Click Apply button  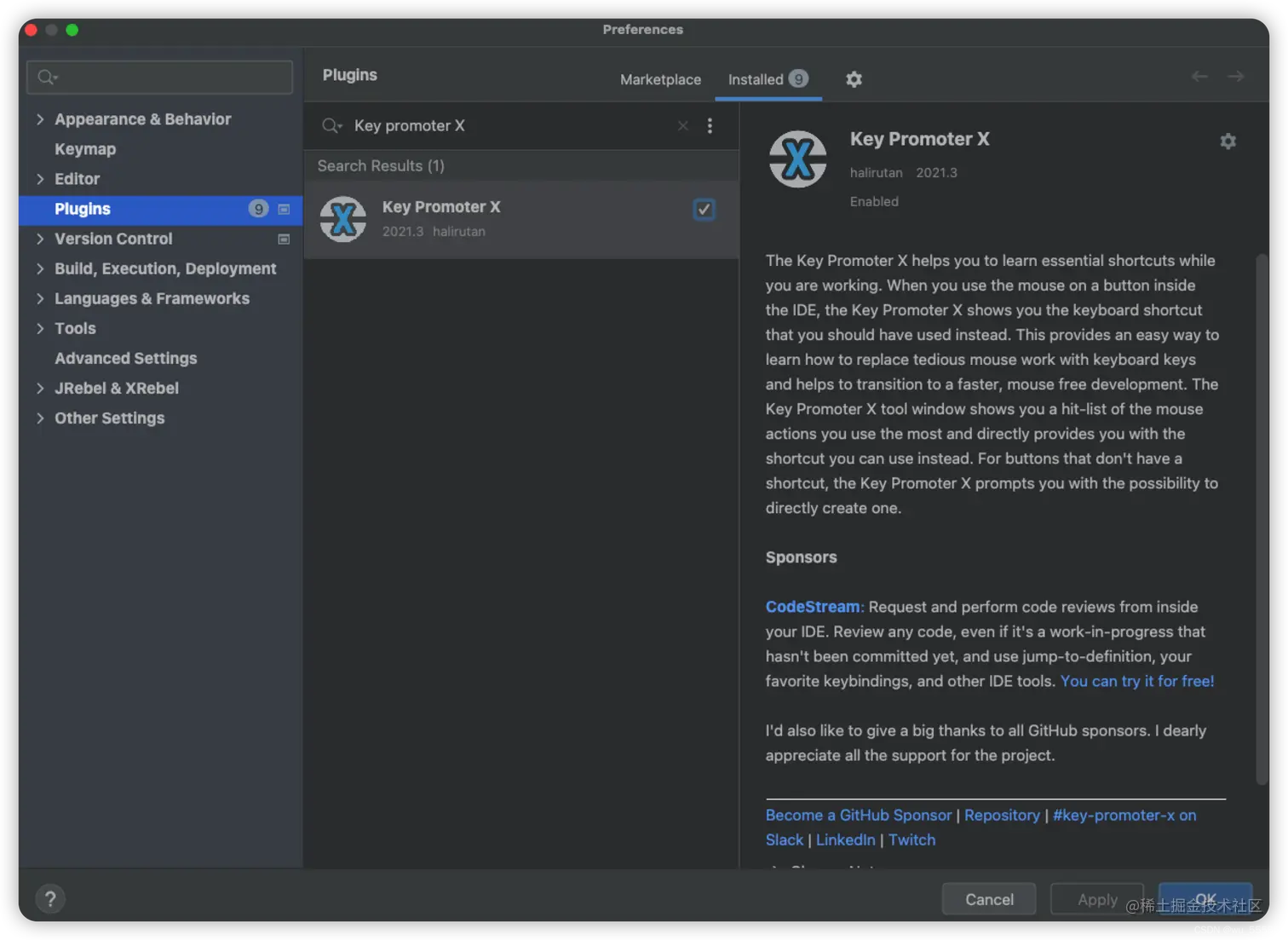click(1097, 899)
